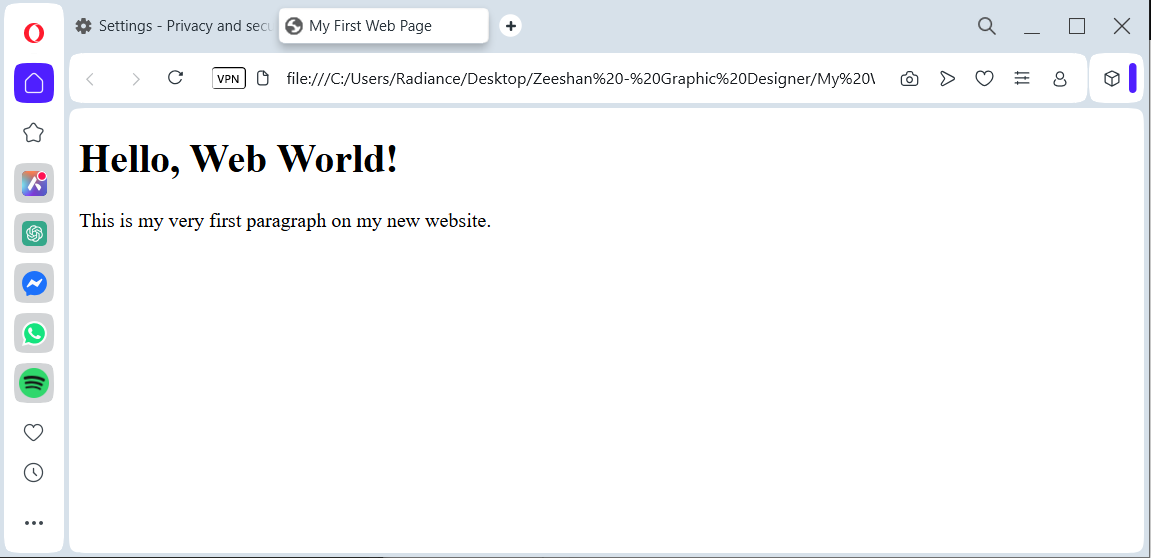
Task: Open a new tab with plus button
Action: tap(510, 26)
